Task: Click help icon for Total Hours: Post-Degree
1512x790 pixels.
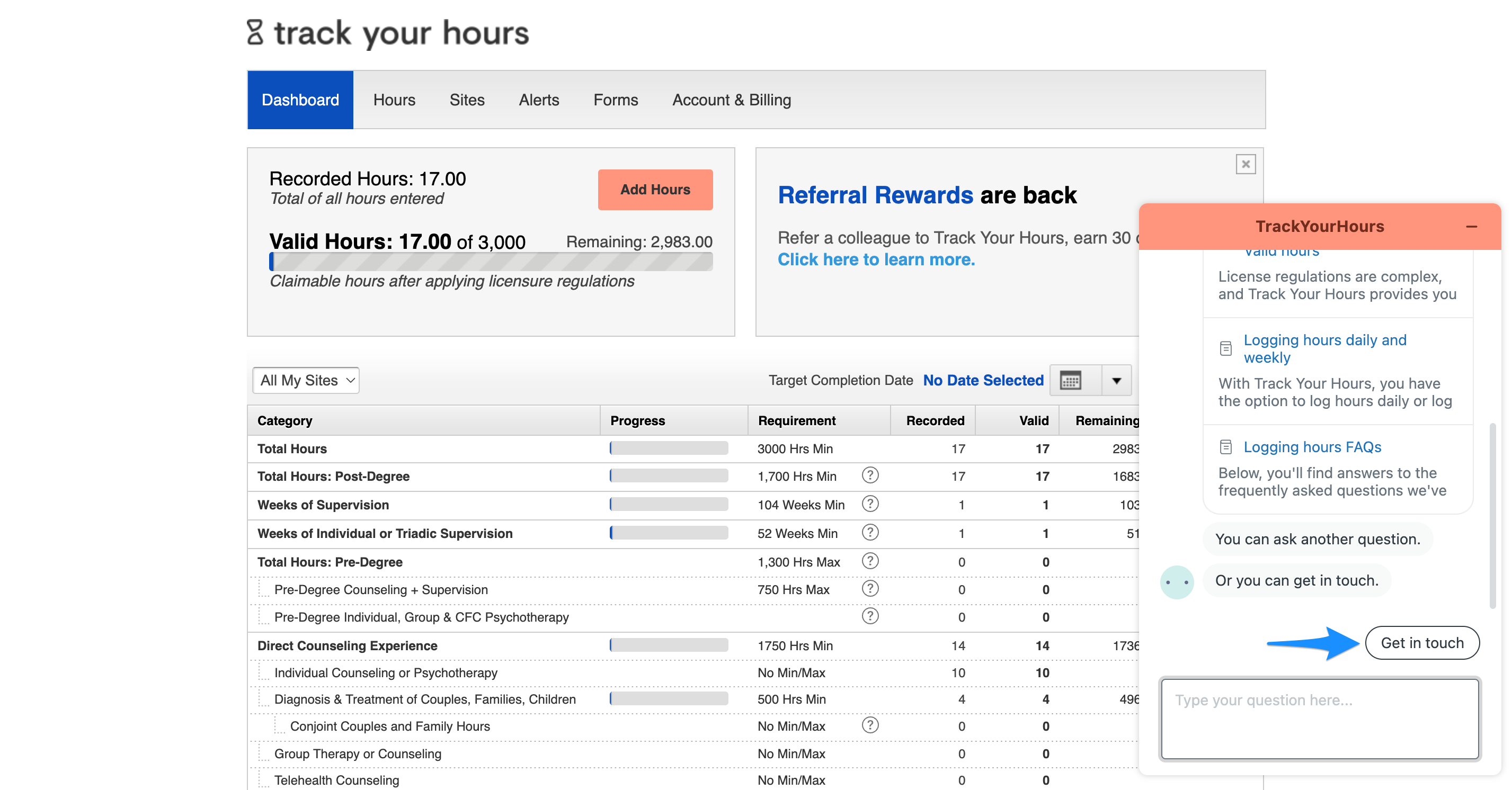Action: click(x=870, y=475)
